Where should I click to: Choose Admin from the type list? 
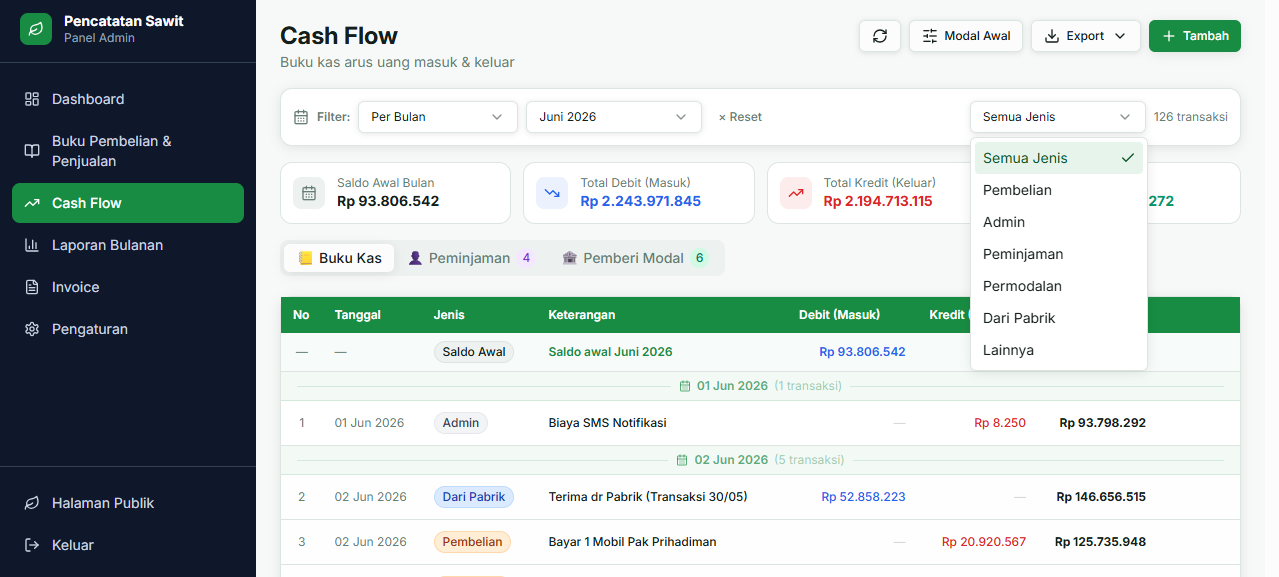click(1059, 222)
